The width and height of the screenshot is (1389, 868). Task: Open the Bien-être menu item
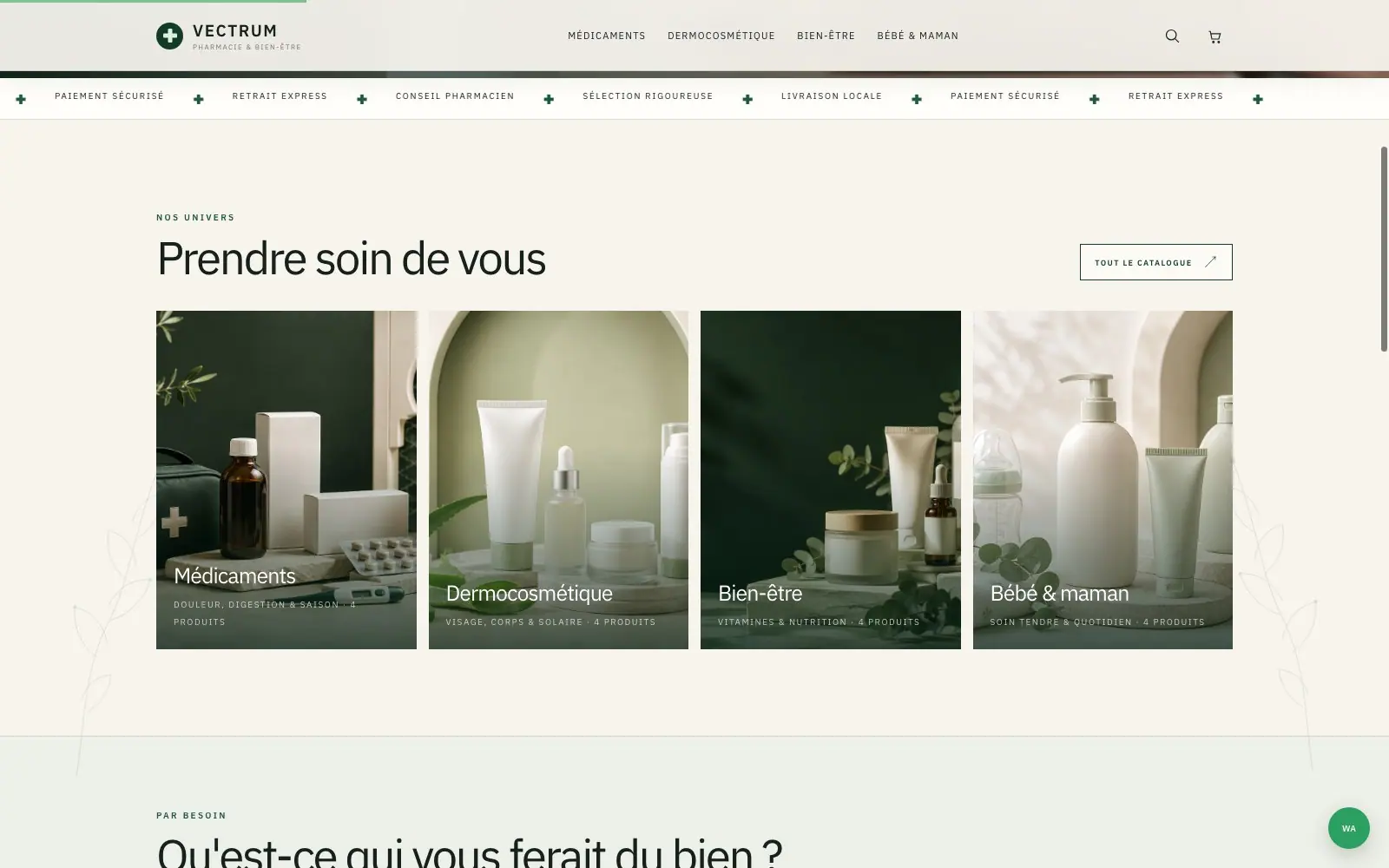(826, 36)
